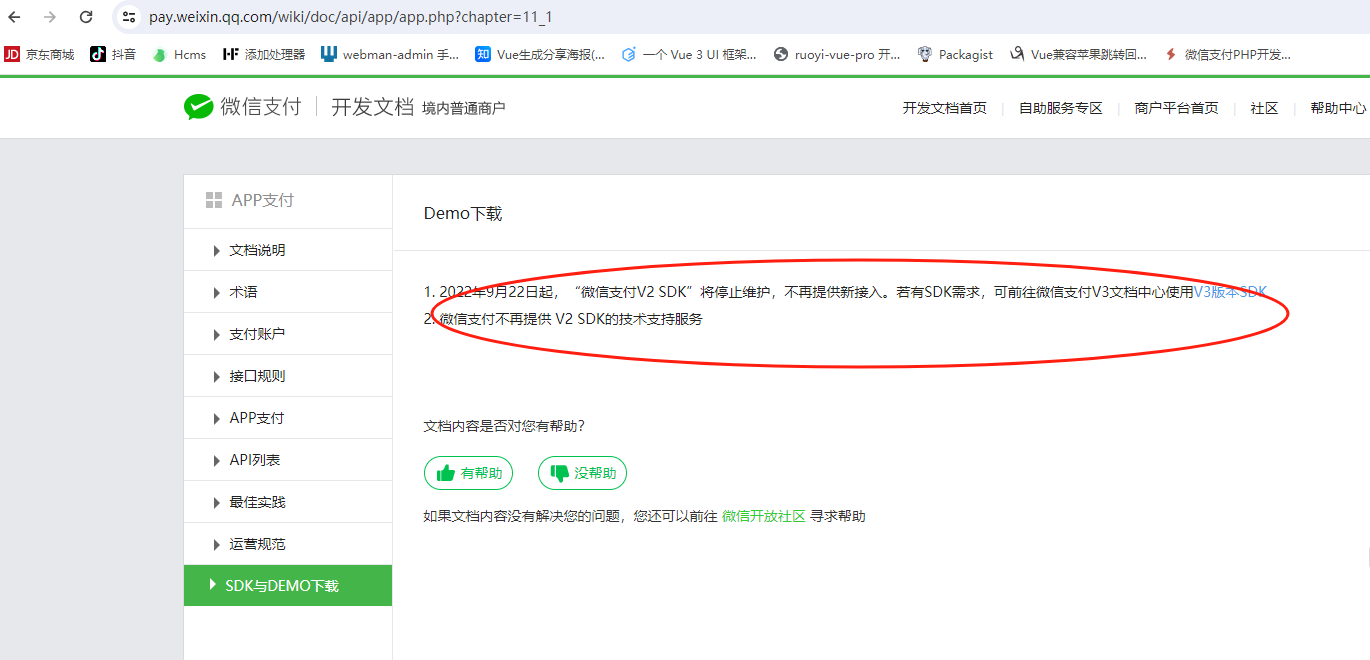This screenshot has width=1370, height=660.
Task: Open Hcms bookmark
Action: 178,55
